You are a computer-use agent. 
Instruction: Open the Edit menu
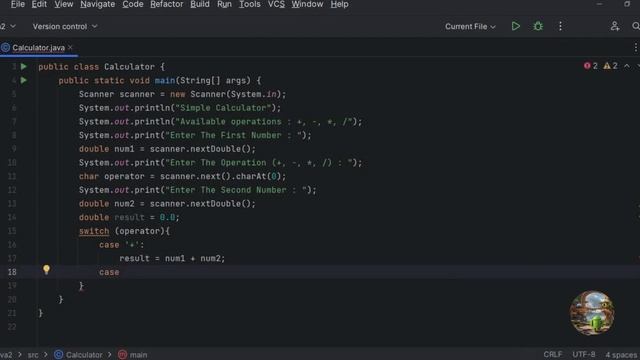[39, 4]
